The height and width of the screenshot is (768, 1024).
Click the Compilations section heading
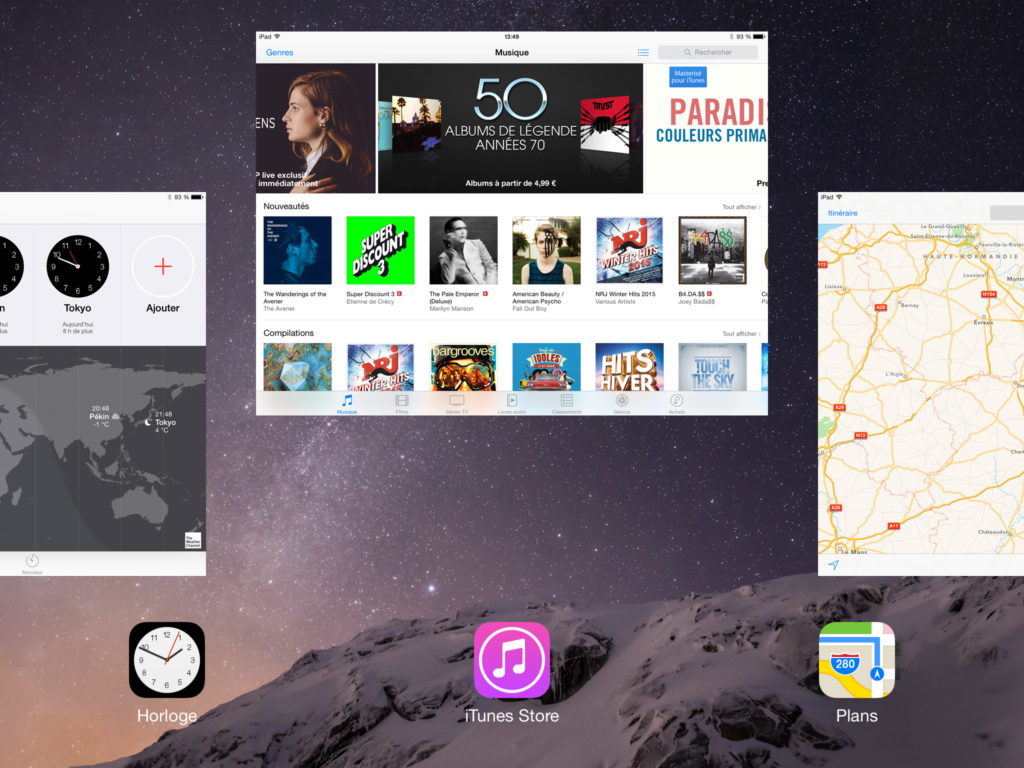coord(289,333)
